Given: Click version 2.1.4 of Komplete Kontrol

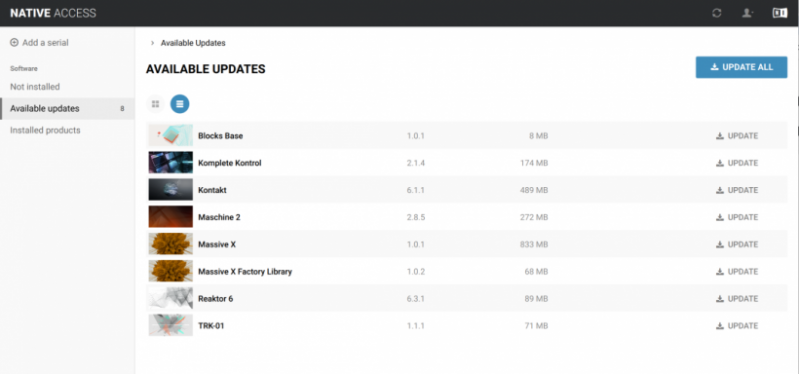Looking at the screenshot, I should click(416, 163).
